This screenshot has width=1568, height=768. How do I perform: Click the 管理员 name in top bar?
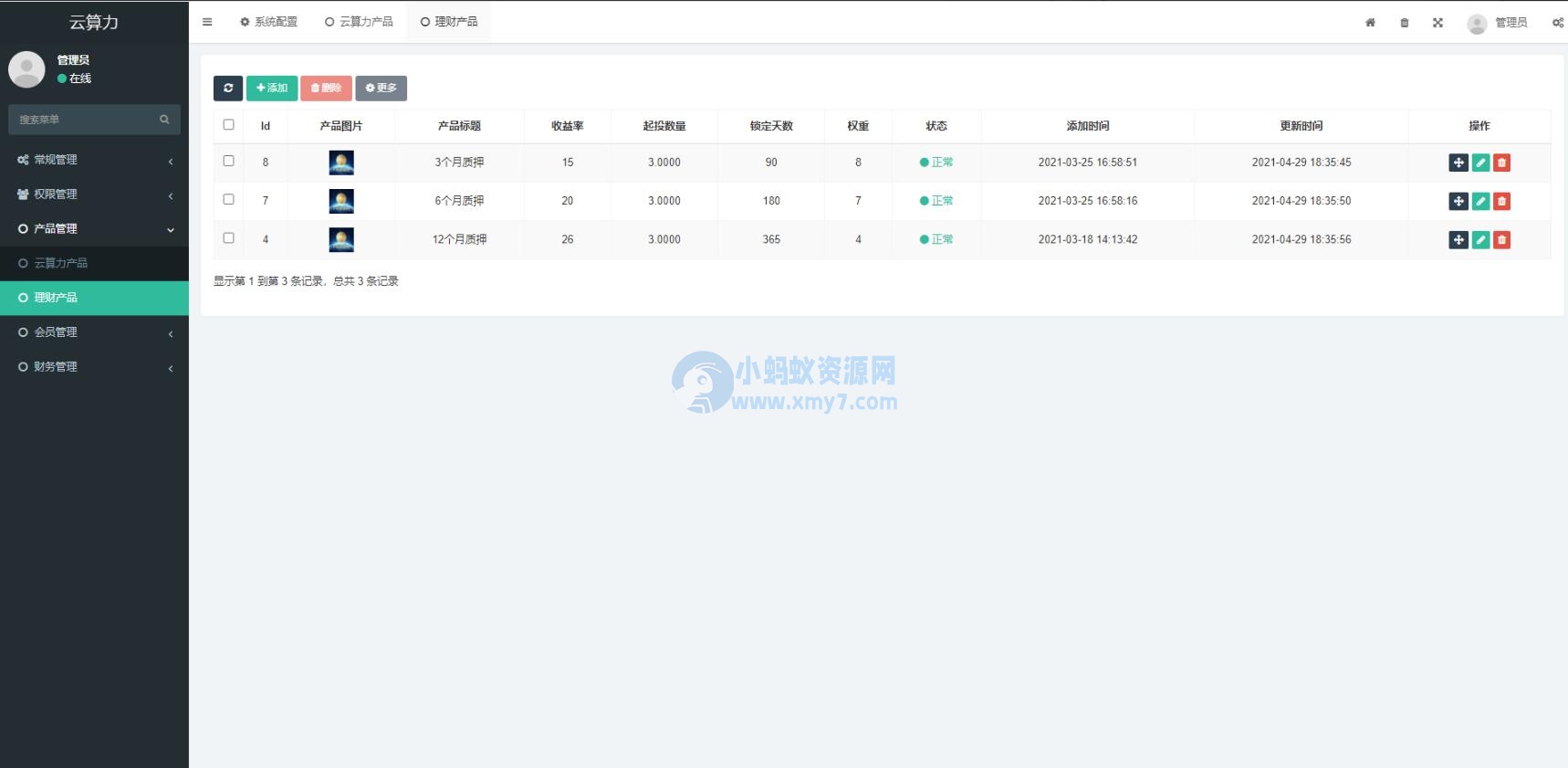(1511, 23)
